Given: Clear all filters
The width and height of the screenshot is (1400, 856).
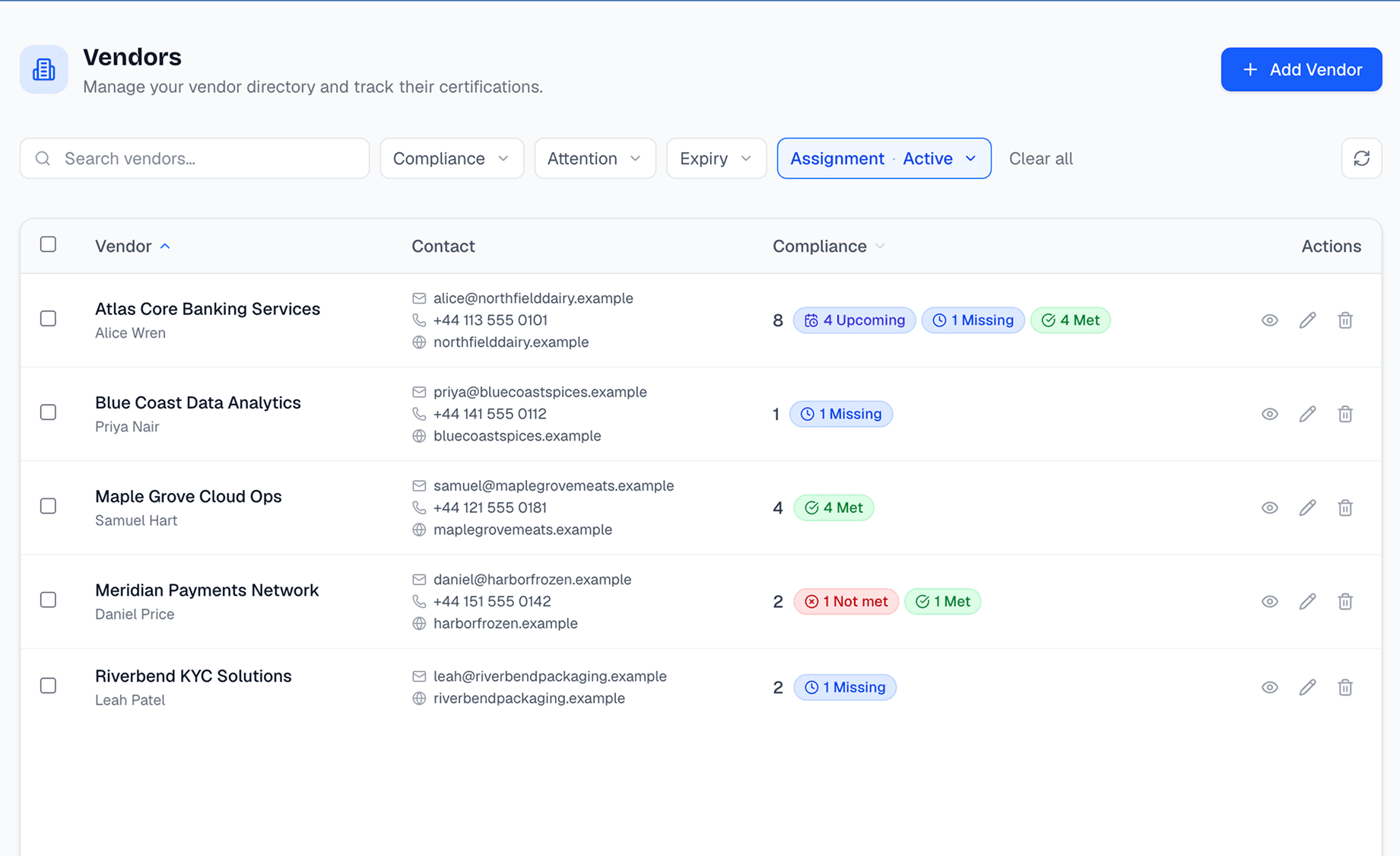Looking at the screenshot, I should pyautogui.click(x=1040, y=158).
